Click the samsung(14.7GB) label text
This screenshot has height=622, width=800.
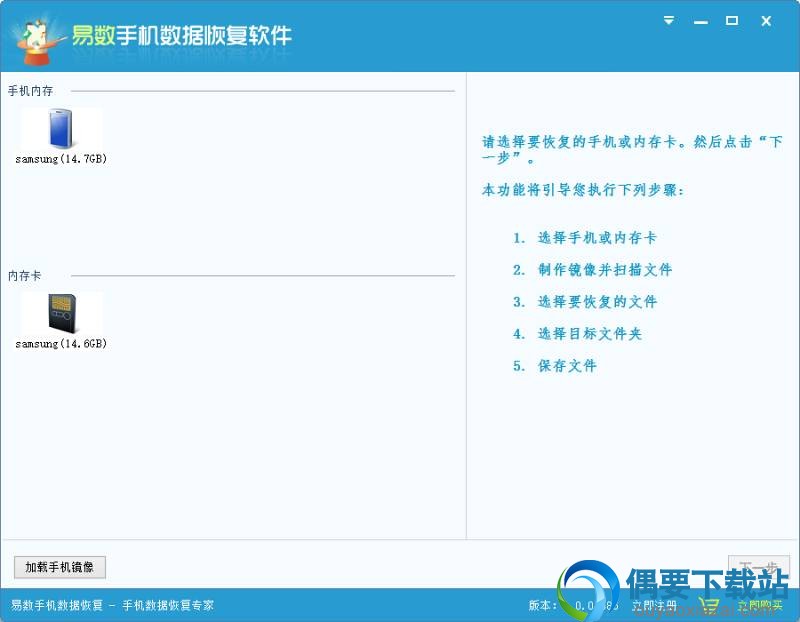(61, 159)
